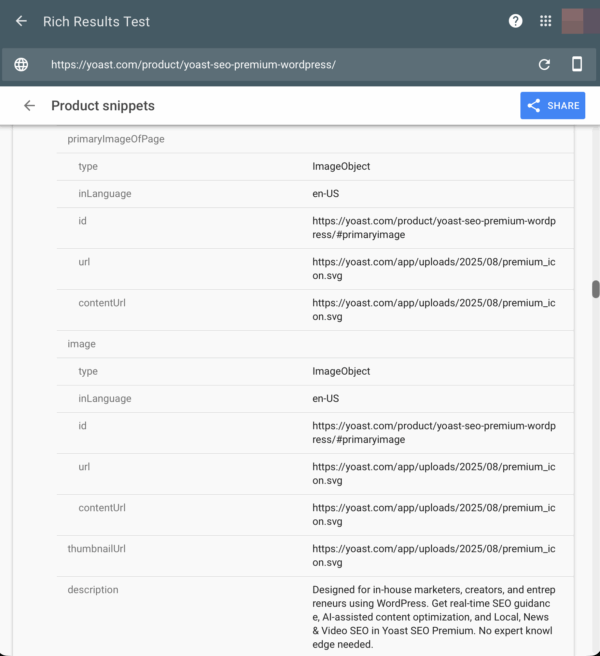
Task: Click type label under primaryImageOfPage
Action: point(88,167)
